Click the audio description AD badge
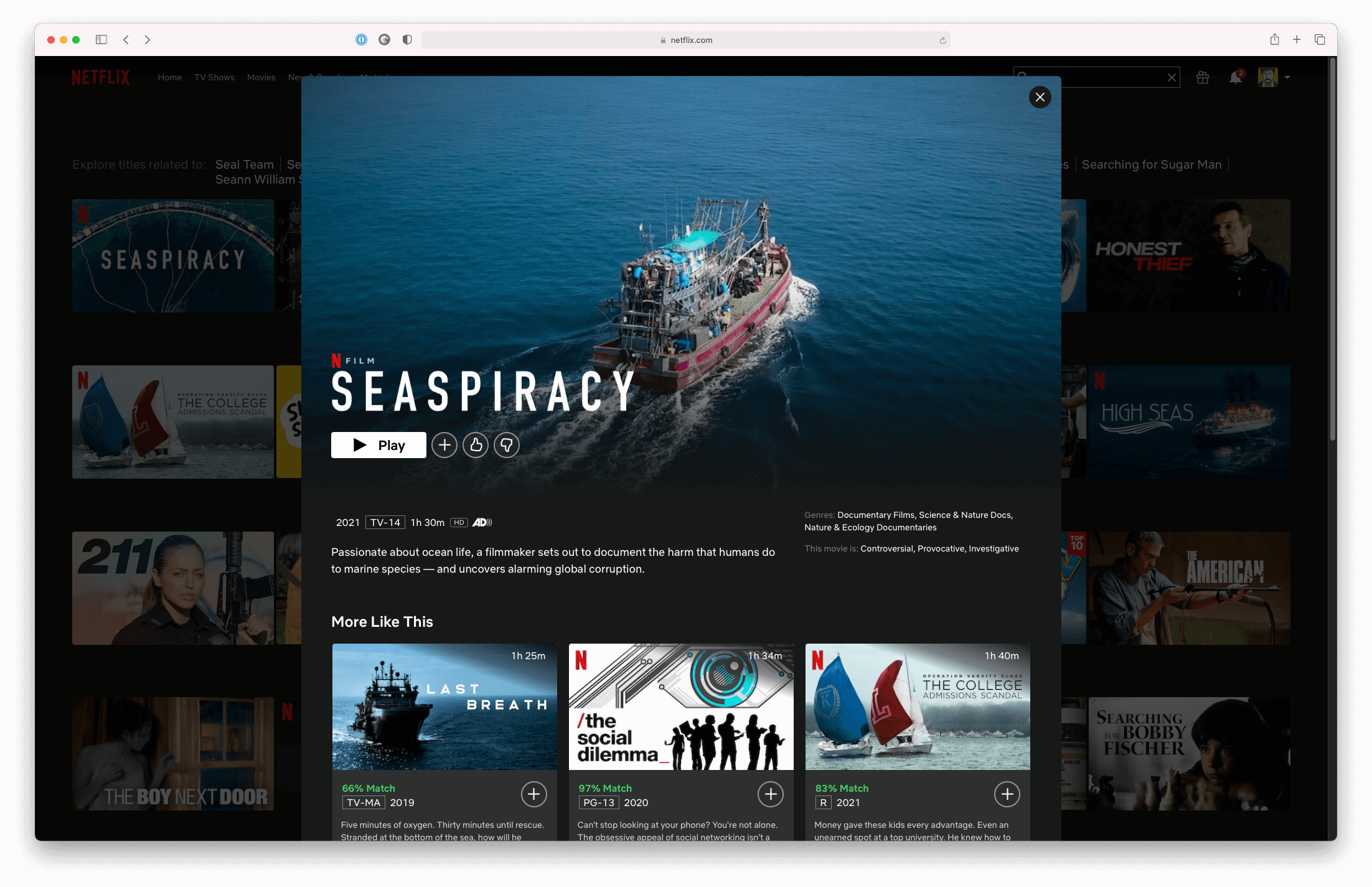1372x887 pixels. [x=482, y=522]
